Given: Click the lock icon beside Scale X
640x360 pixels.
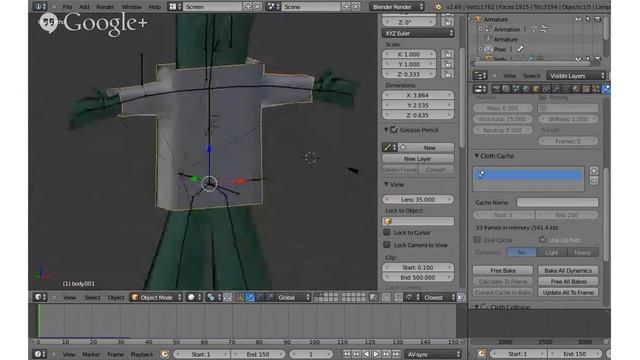Looking at the screenshot, I should (x=448, y=54).
